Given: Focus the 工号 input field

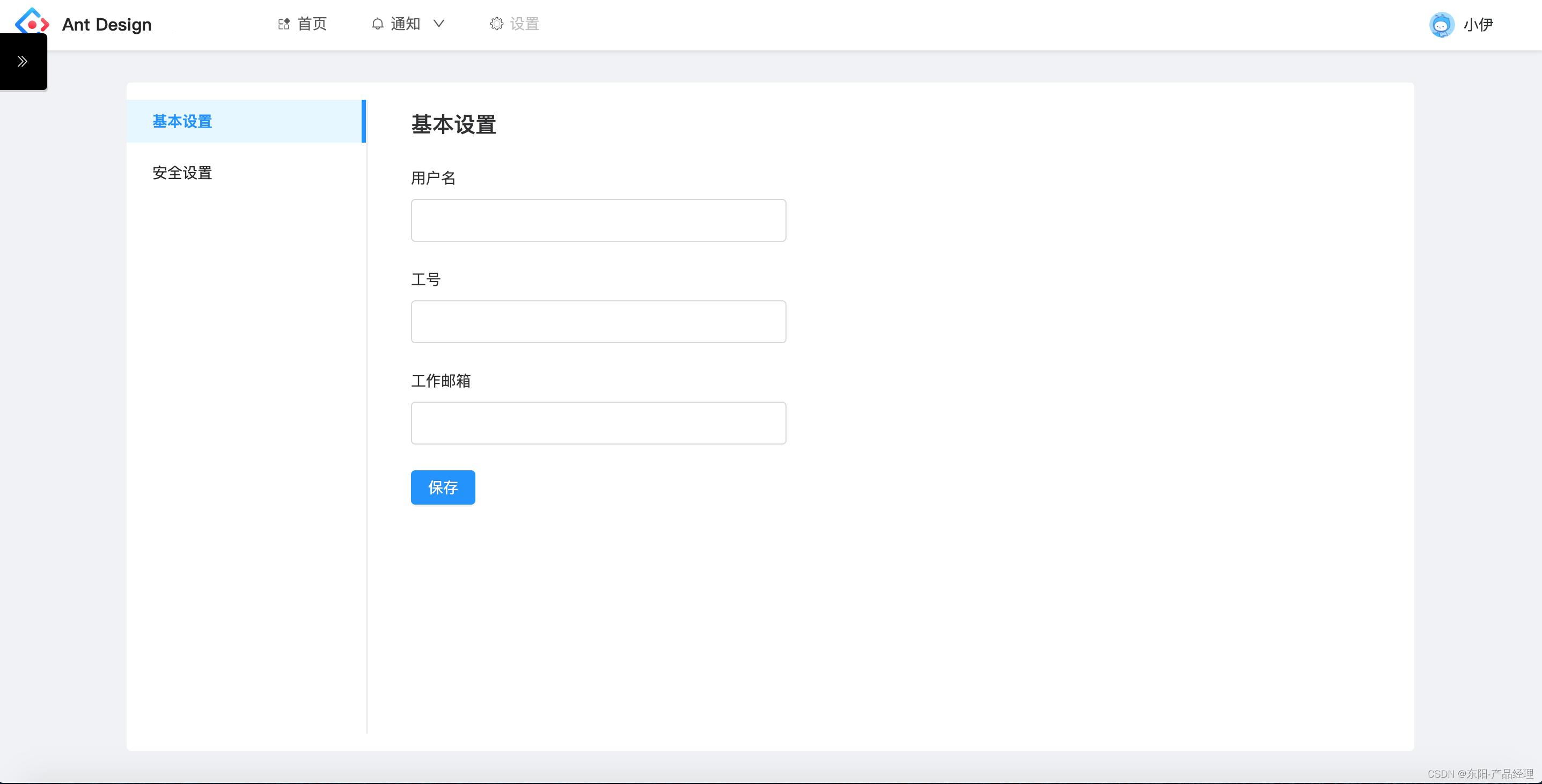Looking at the screenshot, I should 598,321.
